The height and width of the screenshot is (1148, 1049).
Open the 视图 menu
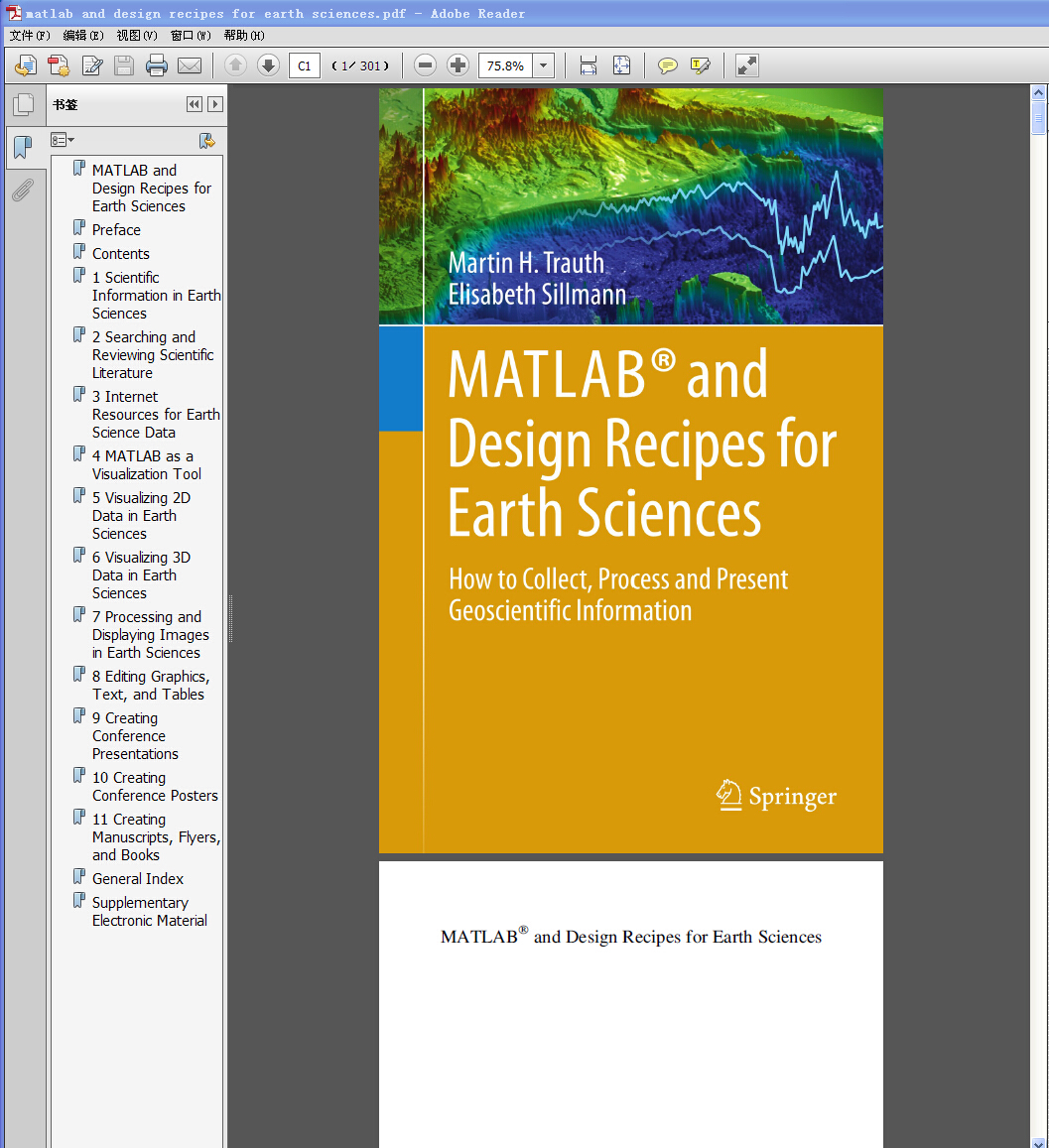pyautogui.click(x=136, y=36)
